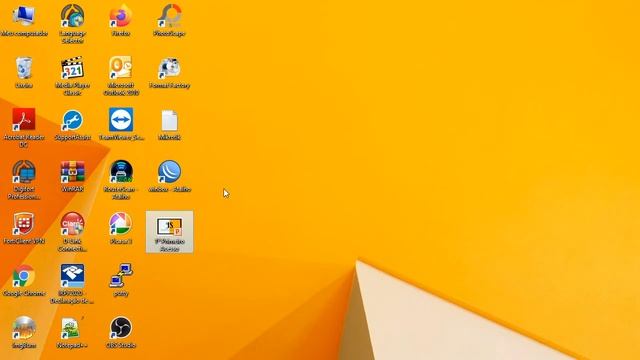Open Microsoft Outlook 2010 shortcut

coord(121,76)
